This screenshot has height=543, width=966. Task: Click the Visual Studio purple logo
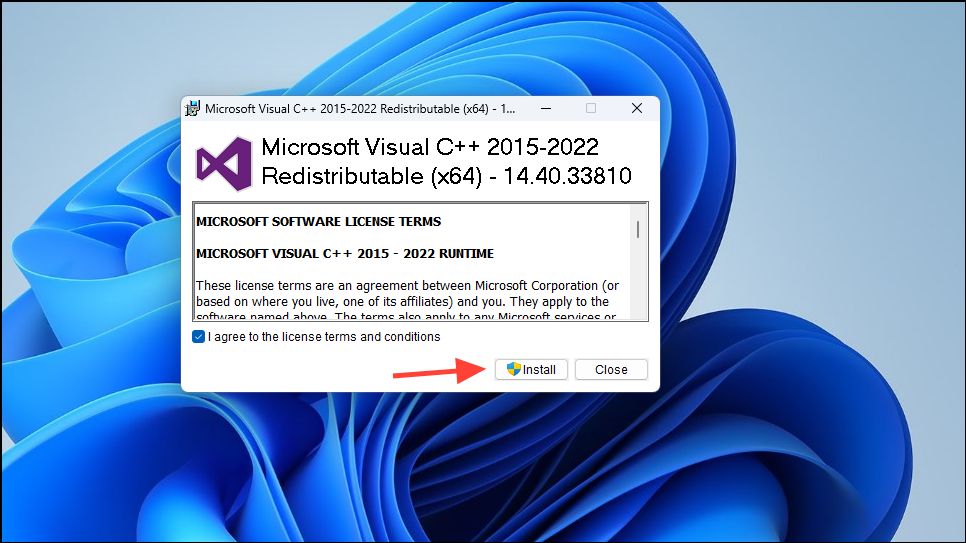pyautogui.click(x=224, y=164)
